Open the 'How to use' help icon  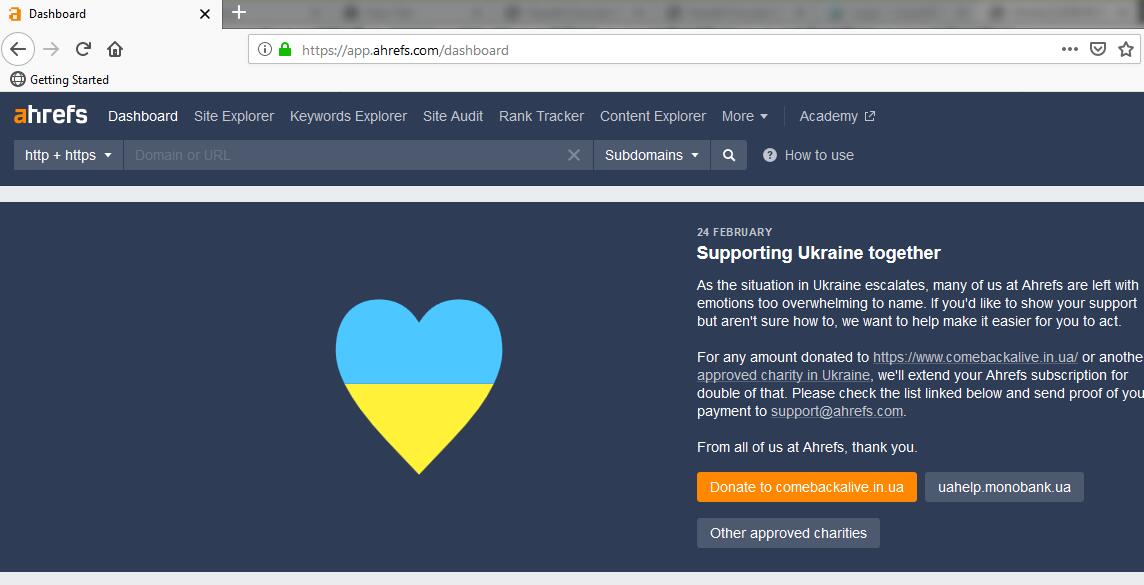coord(768,155)
